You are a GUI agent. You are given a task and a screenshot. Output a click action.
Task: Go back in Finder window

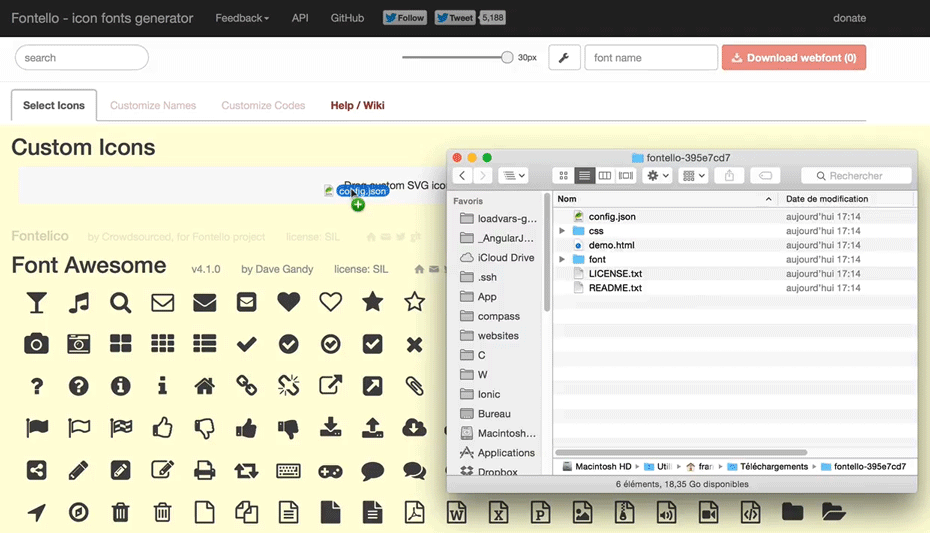tap(463, 175)
